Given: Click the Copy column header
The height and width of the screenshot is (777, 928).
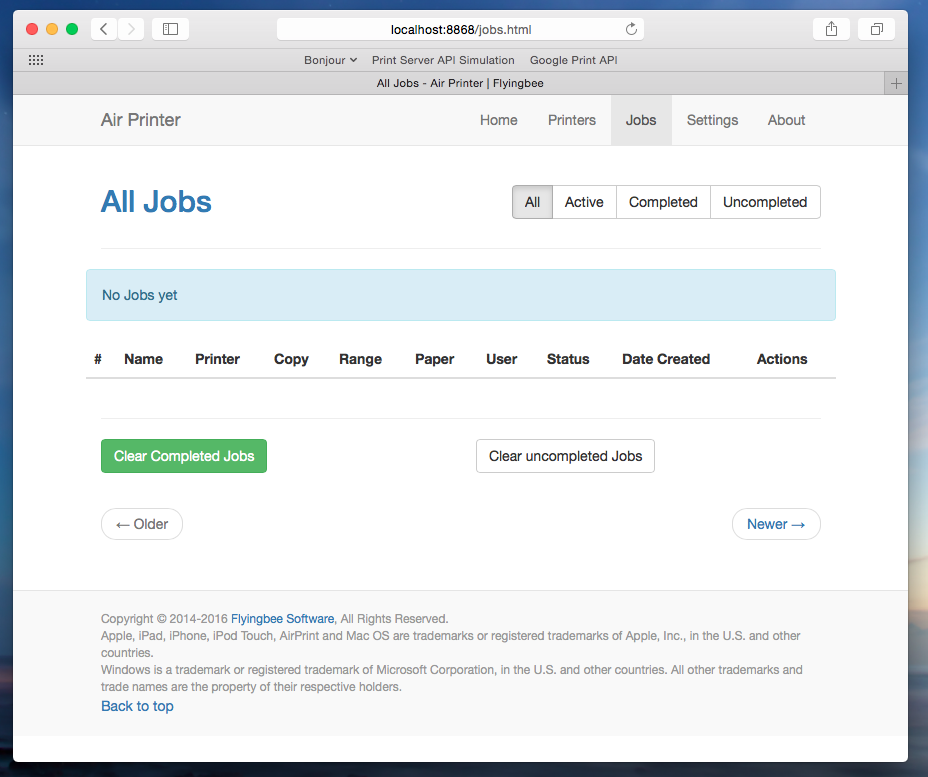Looking at the screenshot, I should coord(291,359).
